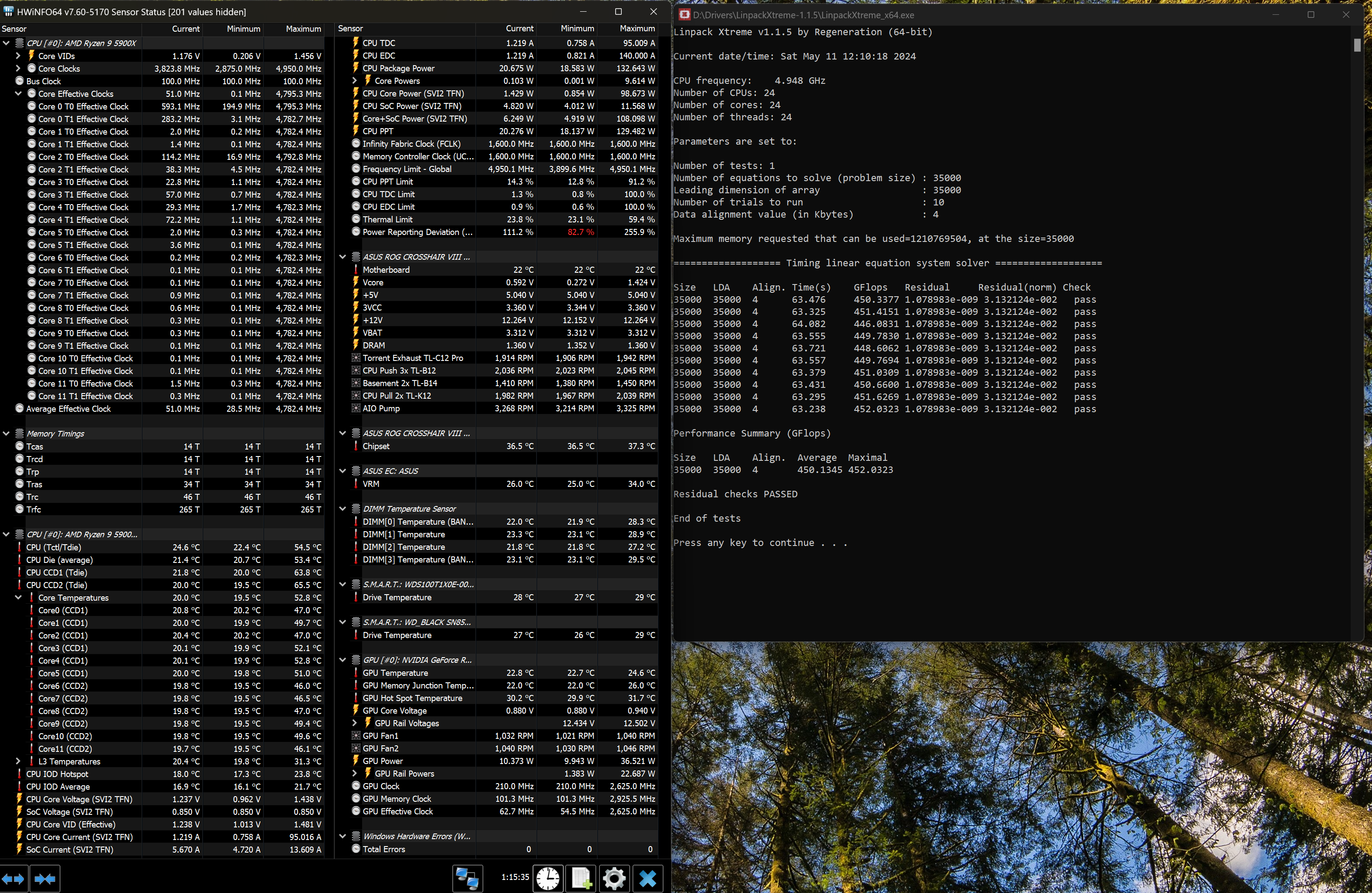This screenshot has height=893, width=1372.
Task: Click the collapse columns arrows button in HWiNFO
Action: point(45,879)
